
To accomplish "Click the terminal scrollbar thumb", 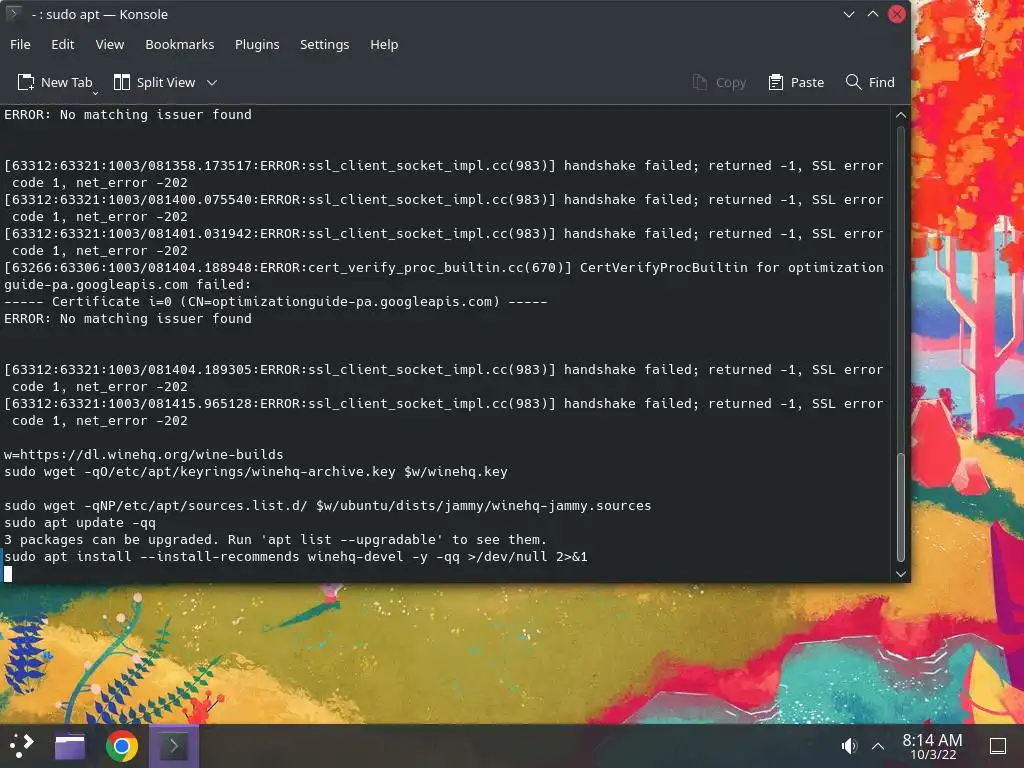I will 901,506.
